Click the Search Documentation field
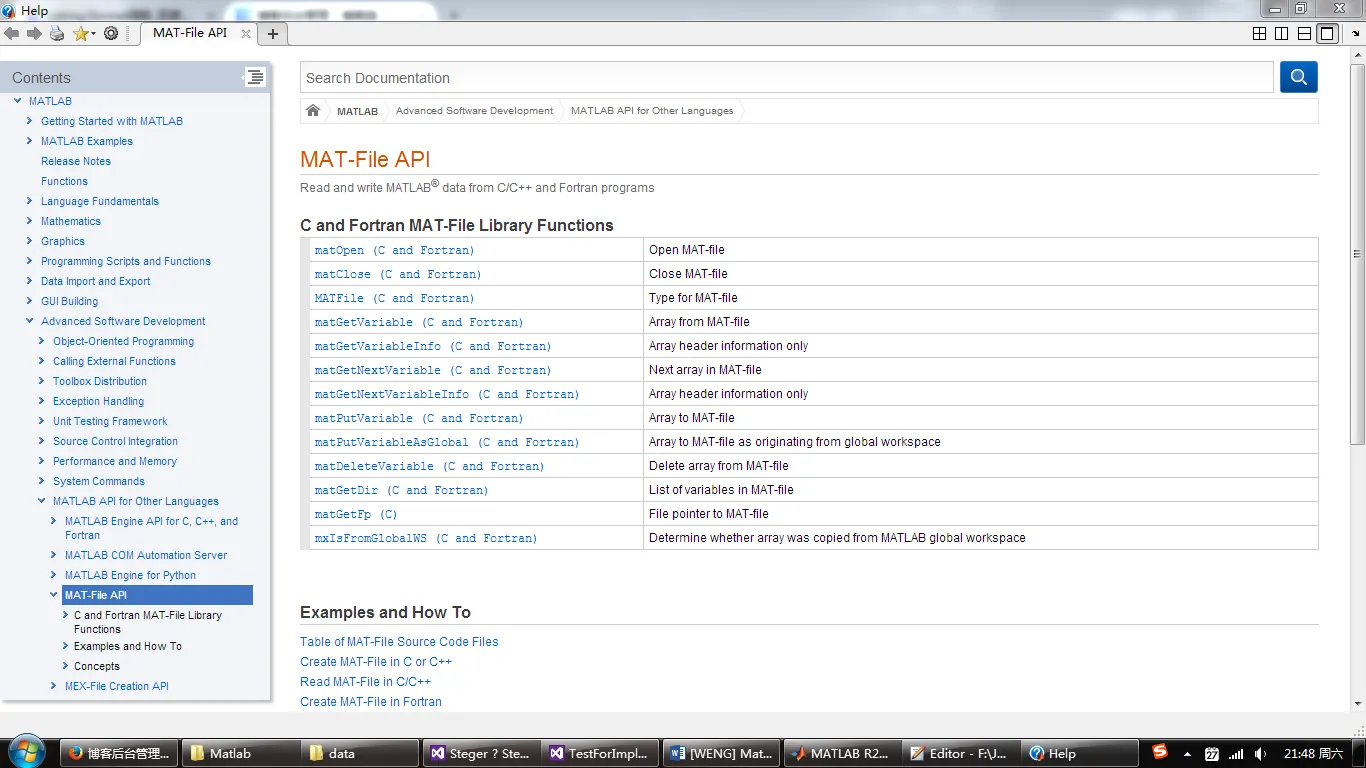1366x768 pixels. pyautogui.click(x=787, y=77)
